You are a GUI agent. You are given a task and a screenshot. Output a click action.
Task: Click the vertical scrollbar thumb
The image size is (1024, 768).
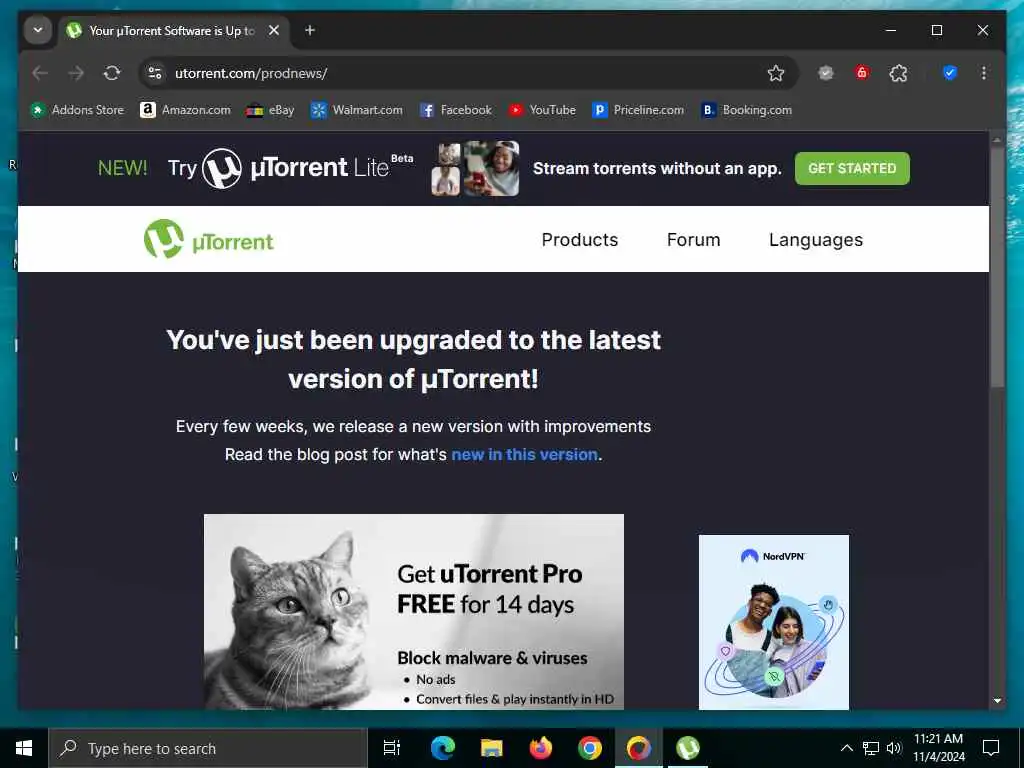(997, 268)
